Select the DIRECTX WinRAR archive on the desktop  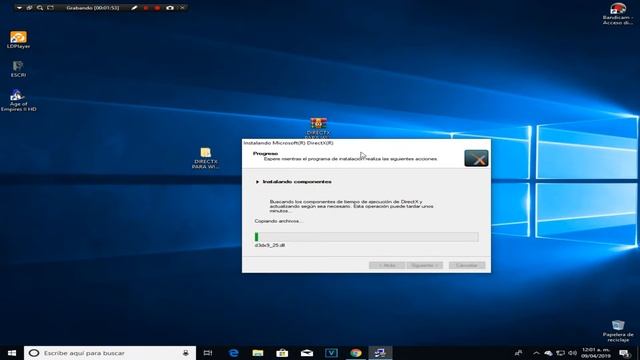click(x=318, y=127)
